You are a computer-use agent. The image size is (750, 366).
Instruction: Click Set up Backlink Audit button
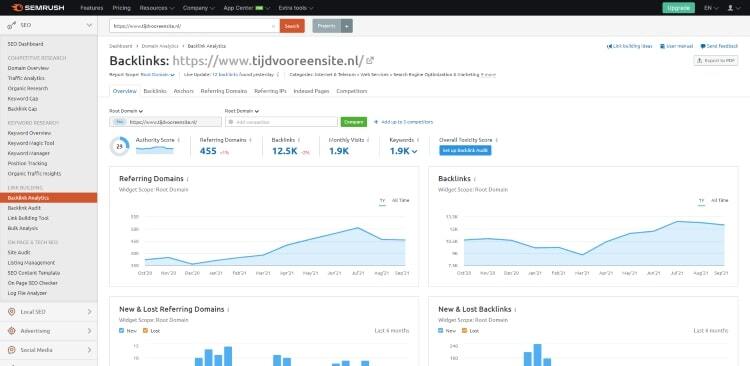pos(465,151)
